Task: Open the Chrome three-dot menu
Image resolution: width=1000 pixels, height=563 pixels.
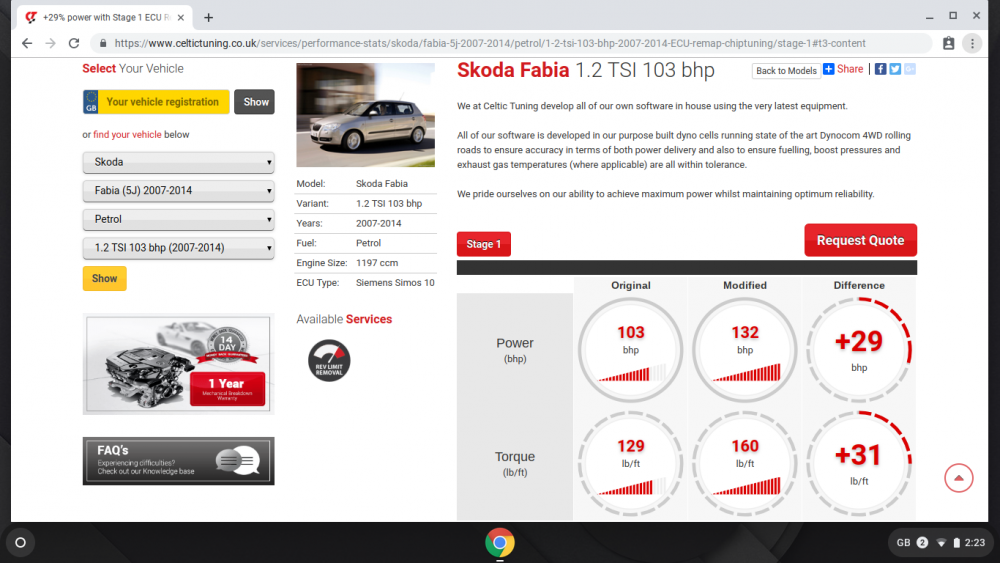Action: tap(972, 43)
